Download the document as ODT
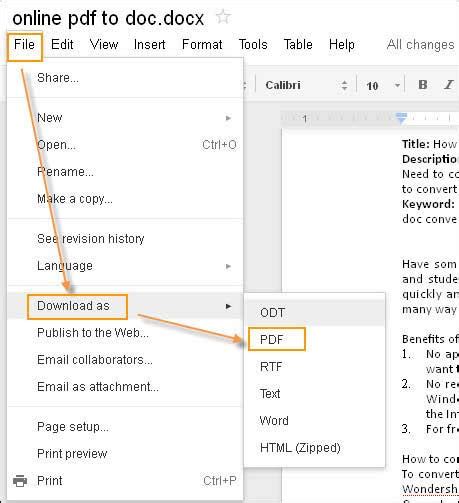 coord(314,313)
